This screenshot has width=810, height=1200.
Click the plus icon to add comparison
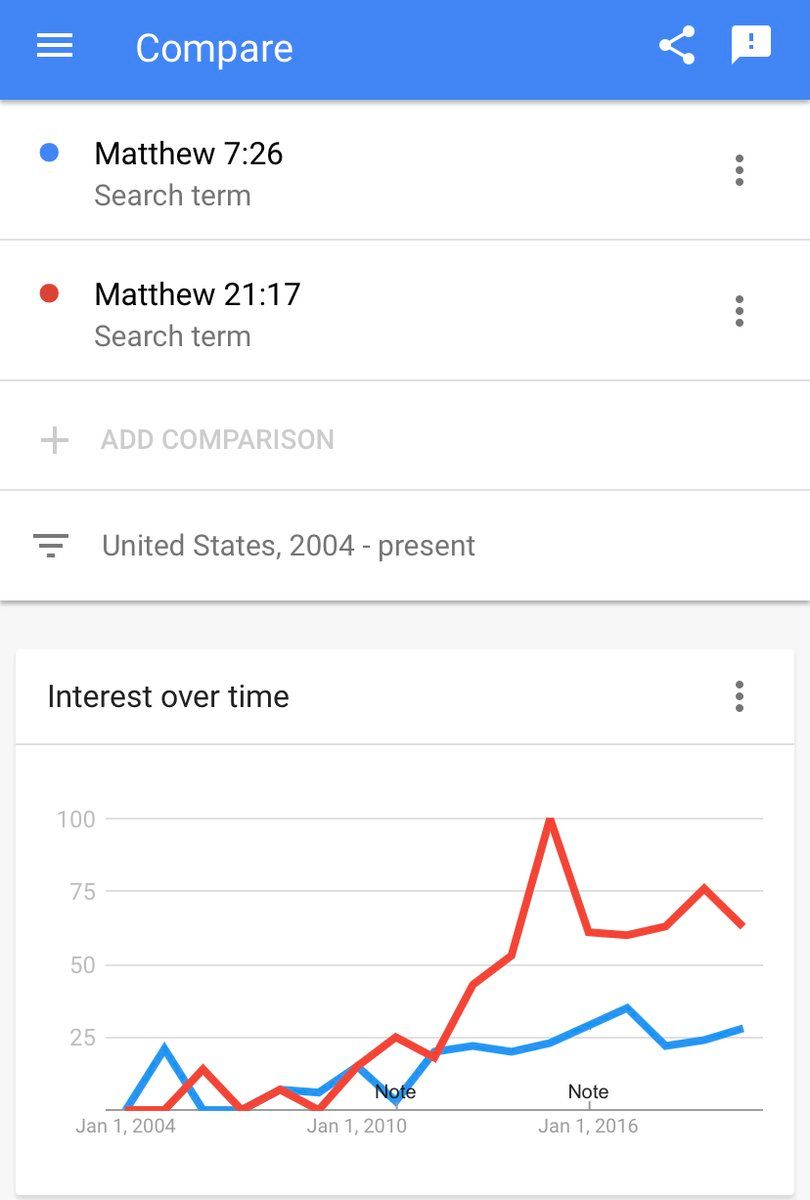[x=54, y=440]
